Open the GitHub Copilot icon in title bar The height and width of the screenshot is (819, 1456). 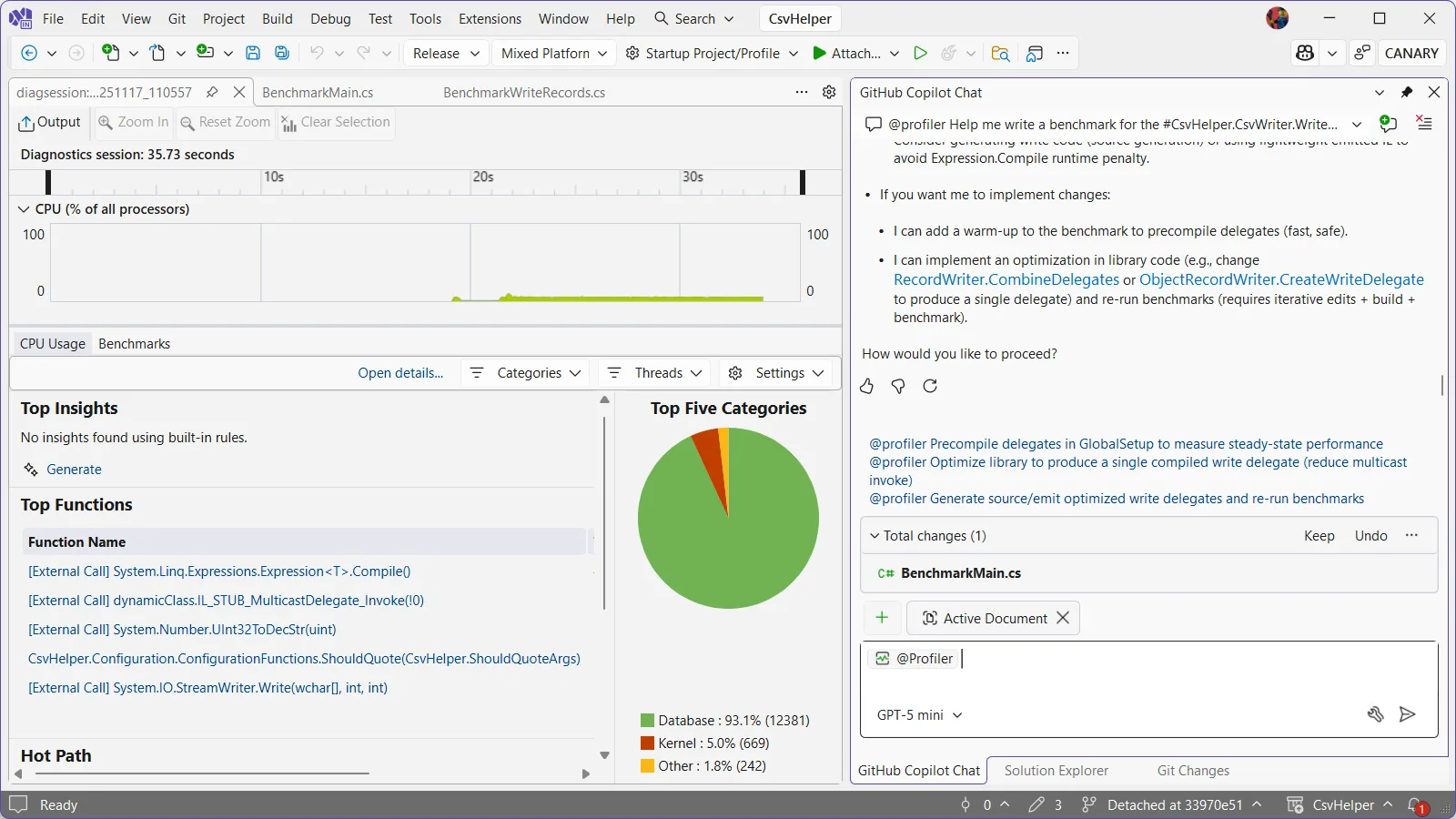[x=1305, y=53]
